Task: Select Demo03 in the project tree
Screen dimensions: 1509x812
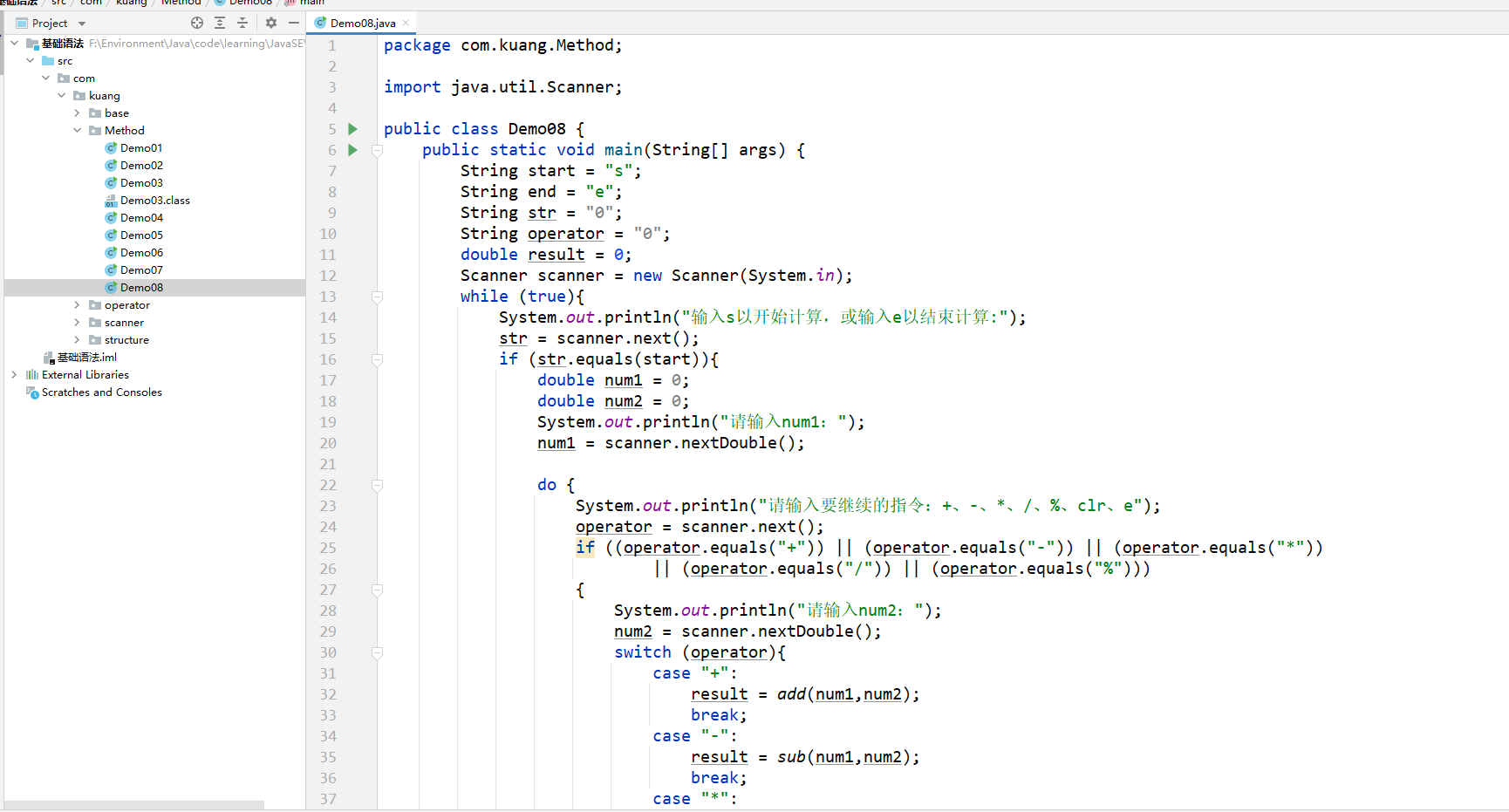Action: pos(141,183)
